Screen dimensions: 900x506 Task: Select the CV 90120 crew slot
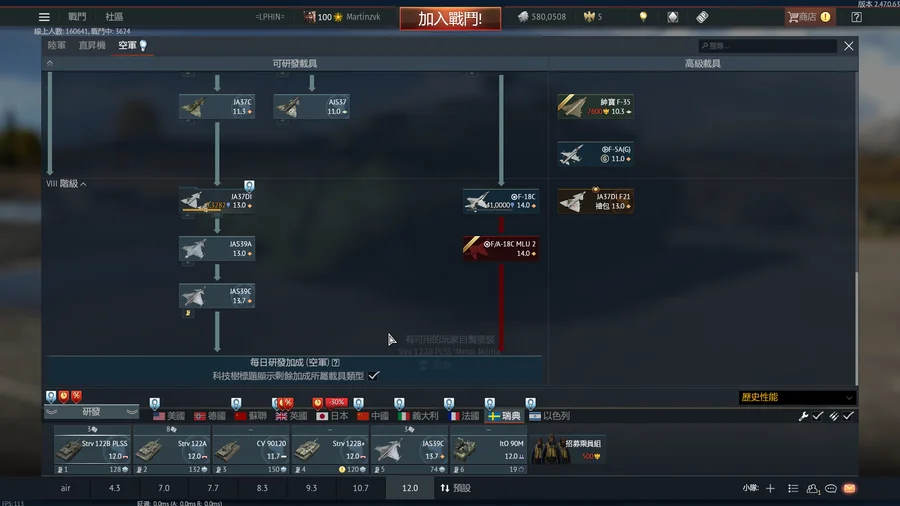pyautogui.click(x=250, y=449)
